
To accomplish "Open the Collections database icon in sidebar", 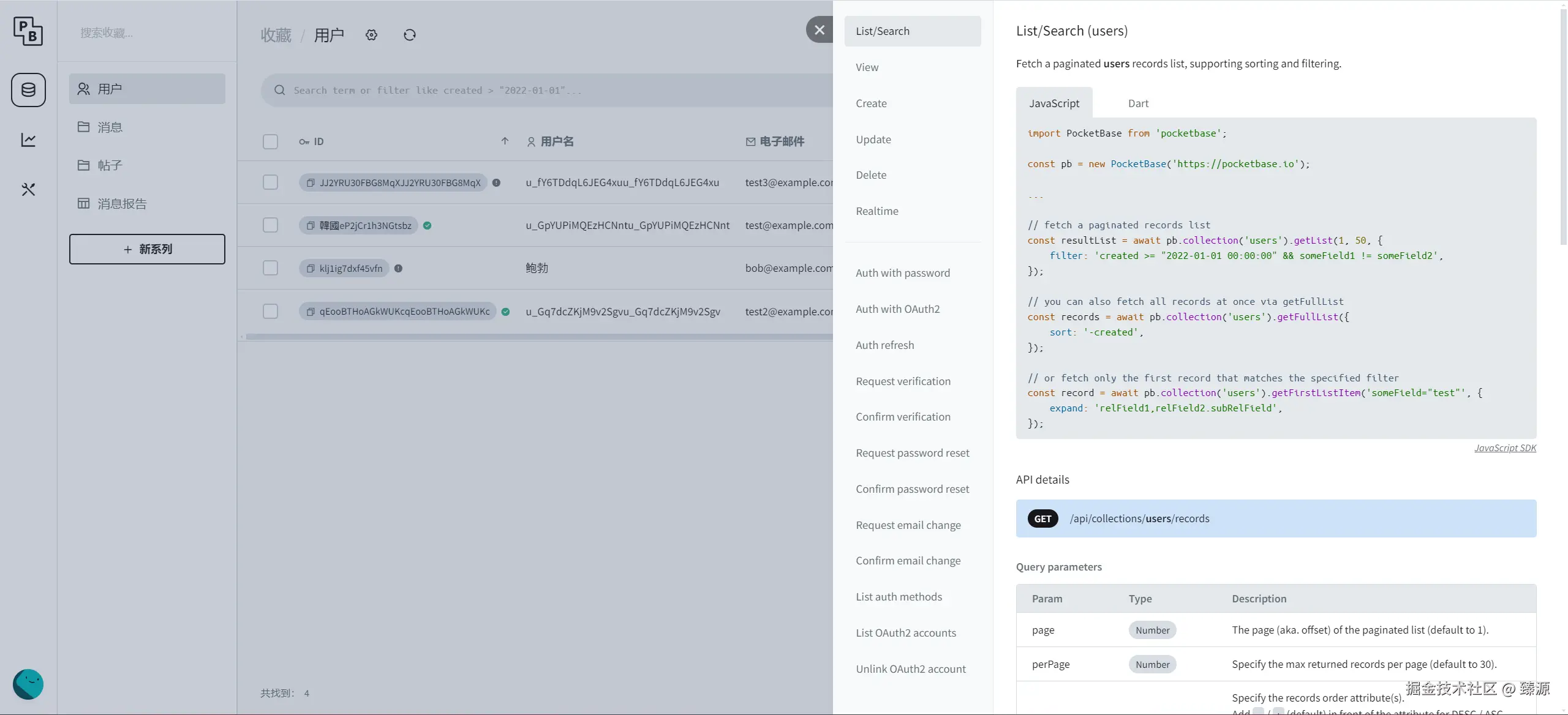I will click(28, 90).
